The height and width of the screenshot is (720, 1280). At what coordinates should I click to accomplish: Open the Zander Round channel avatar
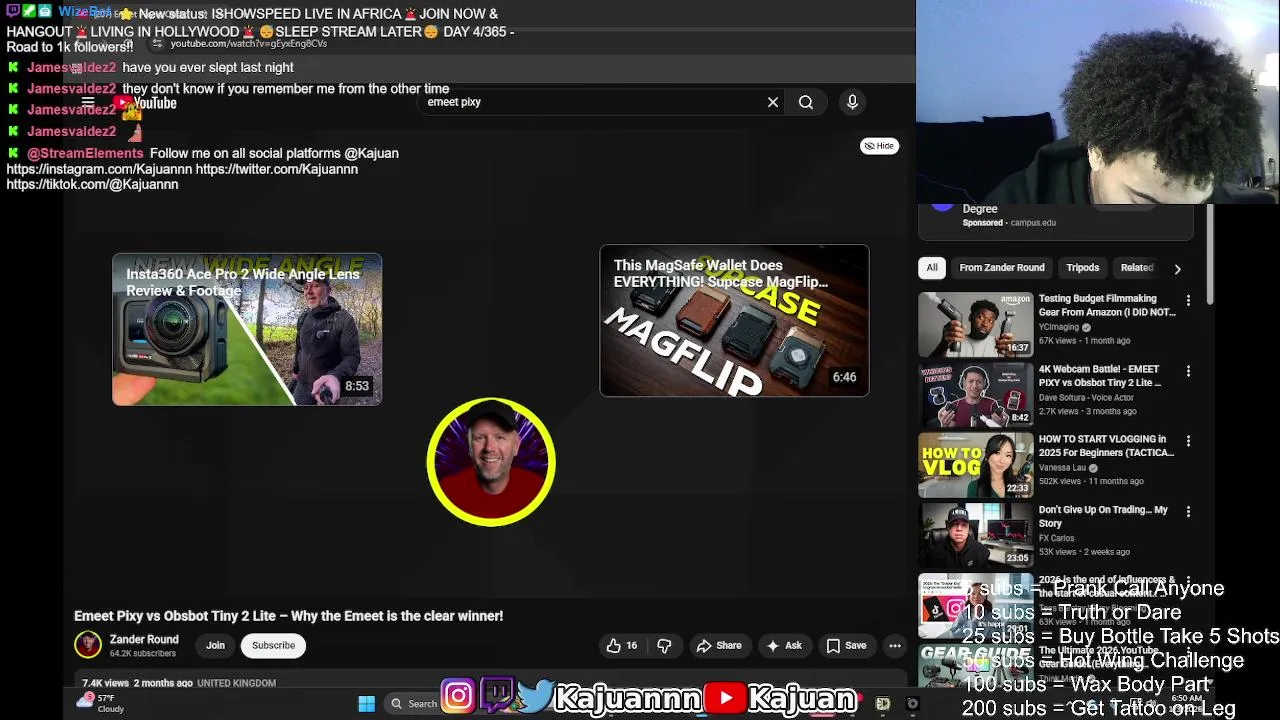pos(88,645)
